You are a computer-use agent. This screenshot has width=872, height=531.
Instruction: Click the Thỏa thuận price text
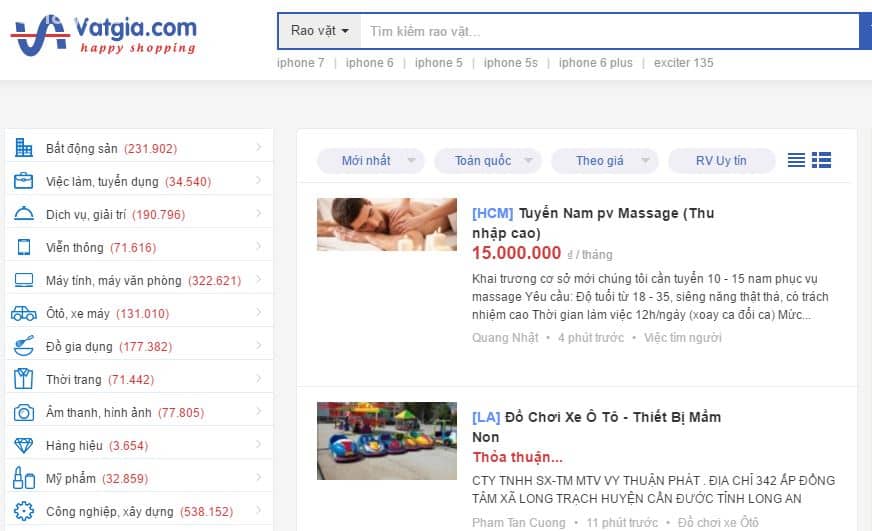[517, 457]
